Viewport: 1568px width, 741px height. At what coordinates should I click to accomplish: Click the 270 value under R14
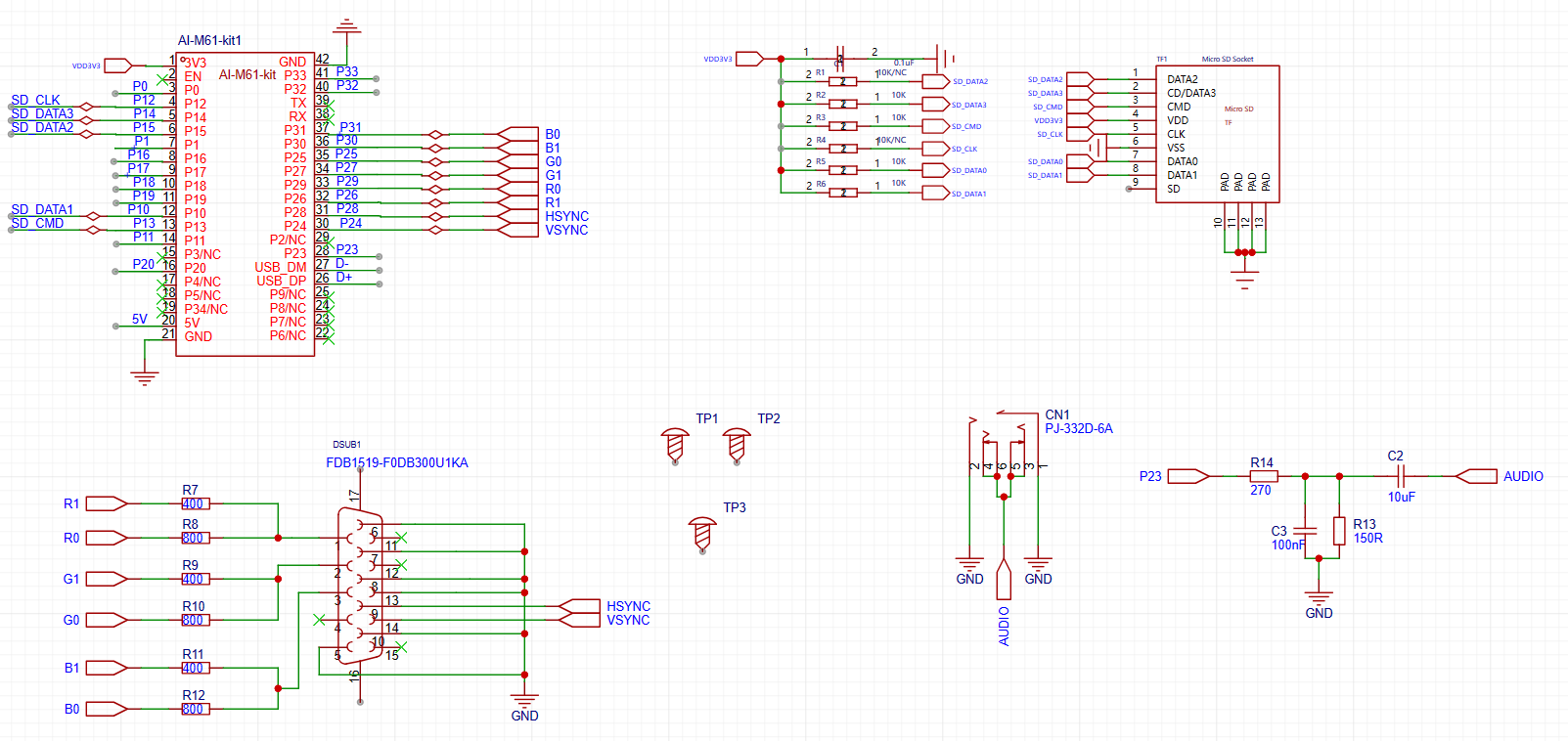[1261, 490]
